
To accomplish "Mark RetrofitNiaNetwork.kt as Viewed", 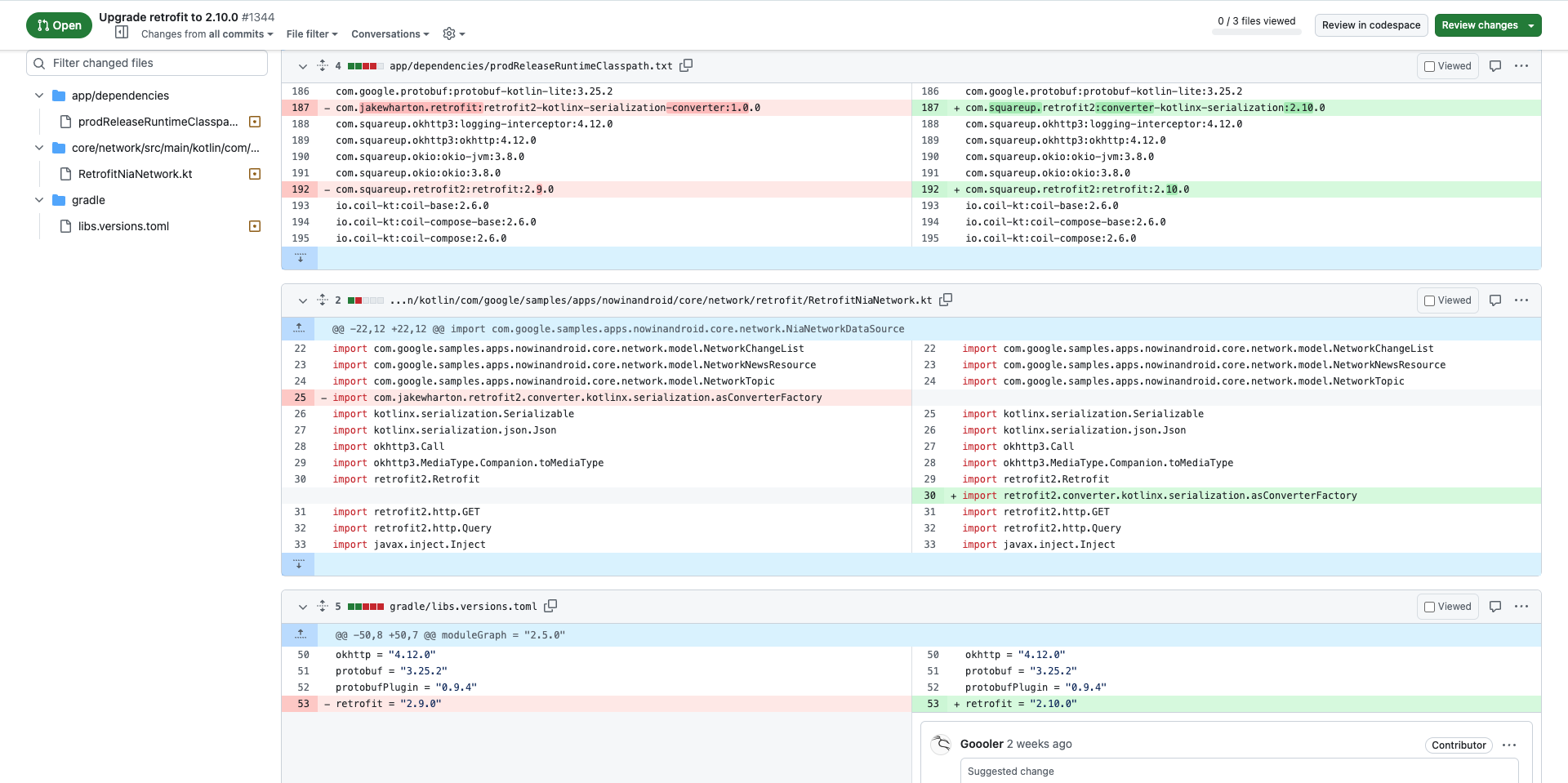I will (x=1448, y=300).
